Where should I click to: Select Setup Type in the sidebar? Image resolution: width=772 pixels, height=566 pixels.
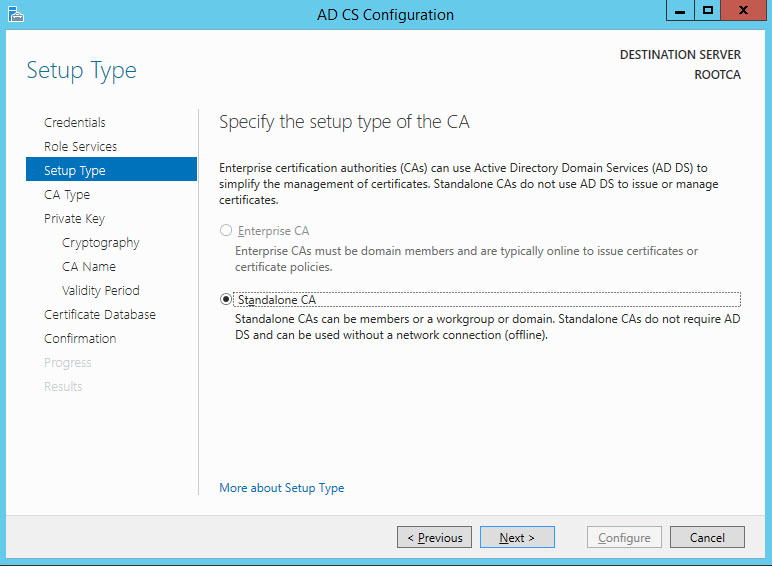pos(111,169)
